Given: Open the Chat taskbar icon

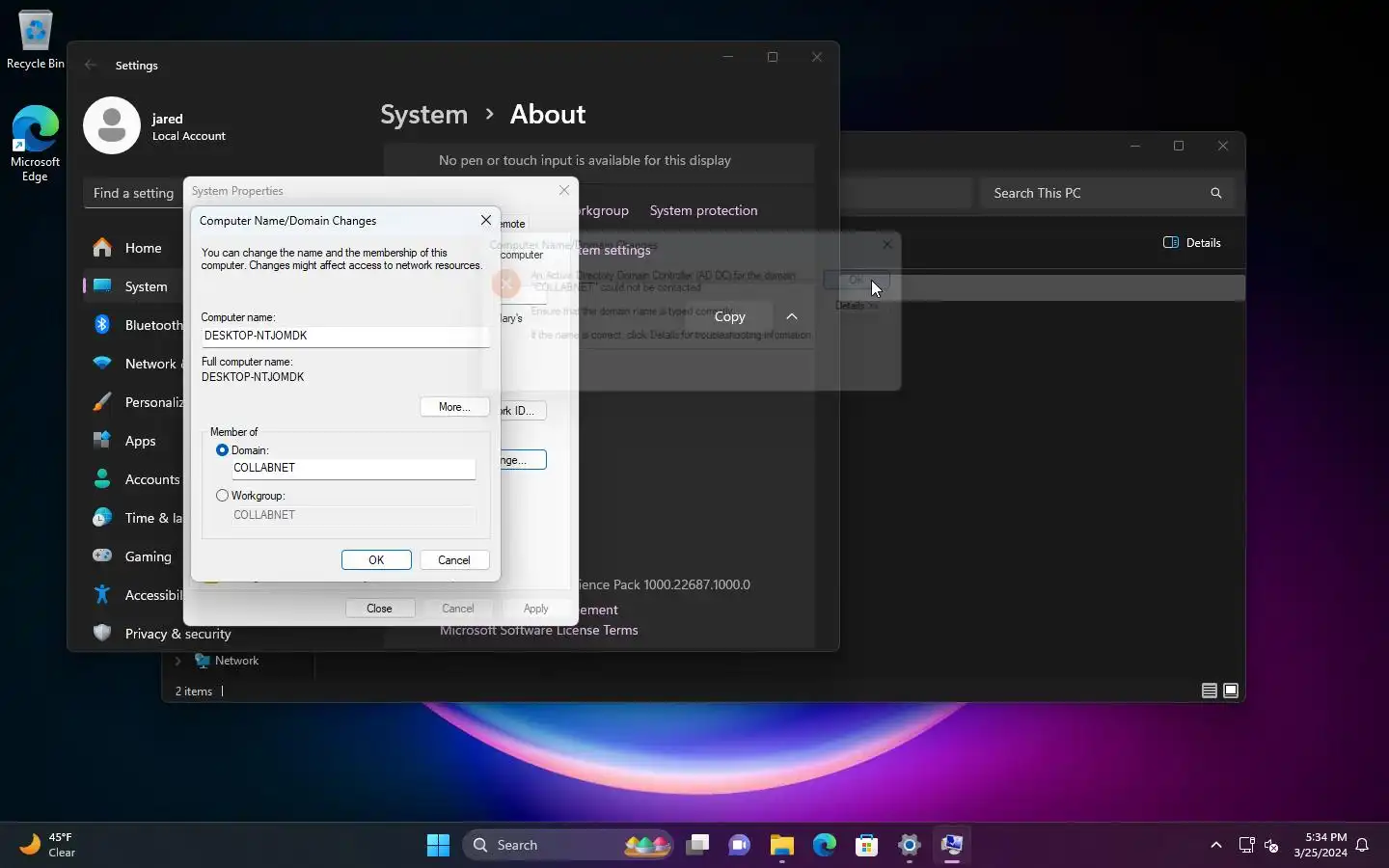Looking at the screenshot, I should tap(740, 845).
